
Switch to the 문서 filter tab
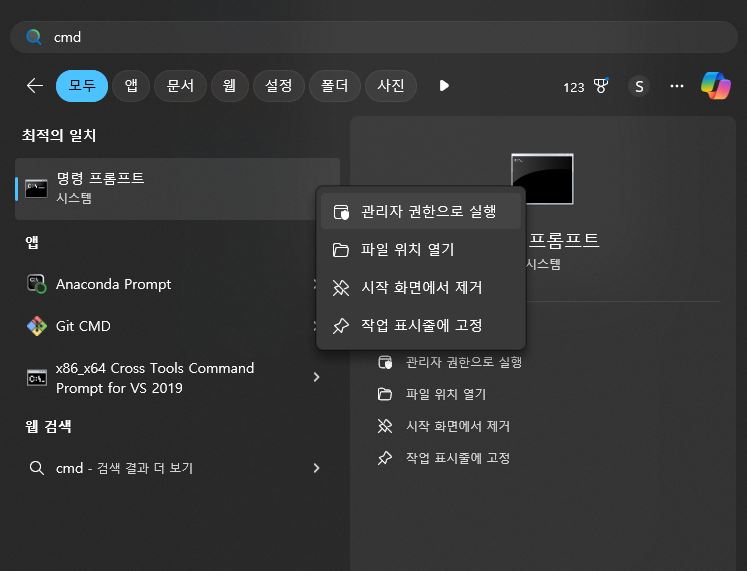180,86
